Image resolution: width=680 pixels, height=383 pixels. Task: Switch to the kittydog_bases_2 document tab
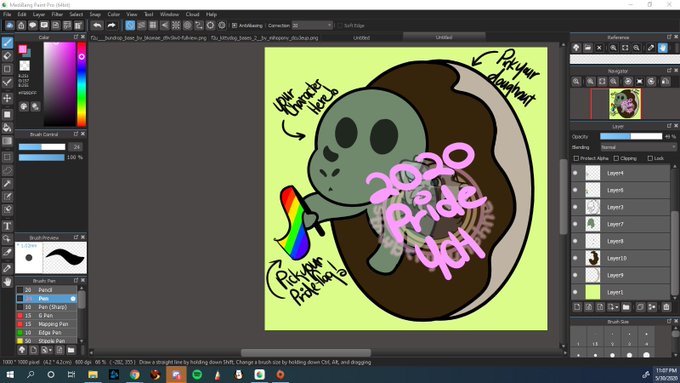pos(265,38)
